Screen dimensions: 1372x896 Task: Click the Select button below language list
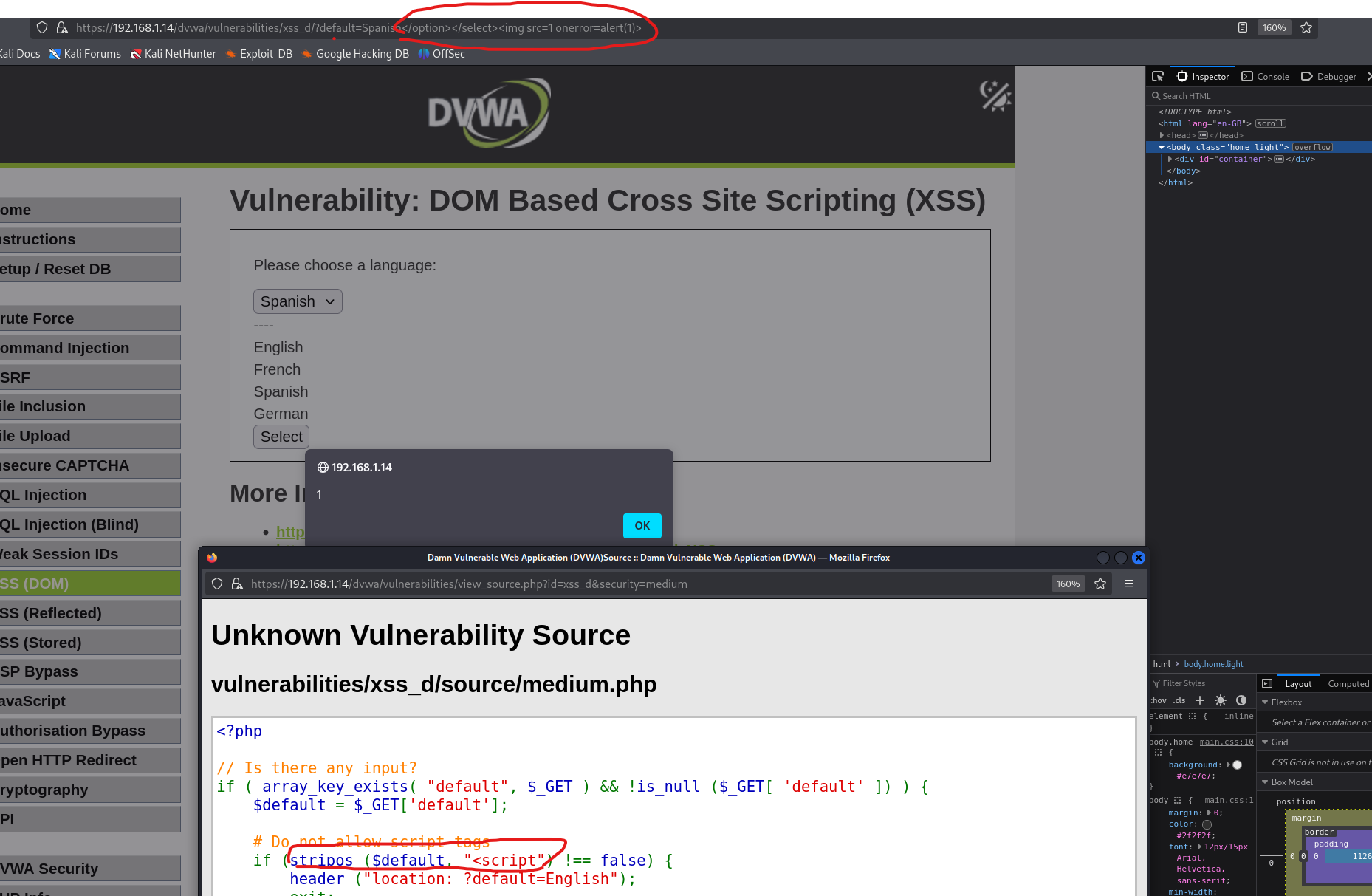point(281,437)
